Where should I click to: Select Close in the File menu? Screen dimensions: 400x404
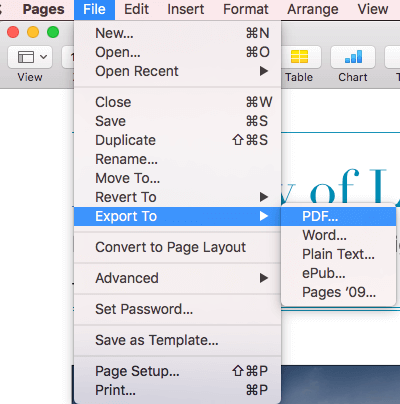click(177, 102)
